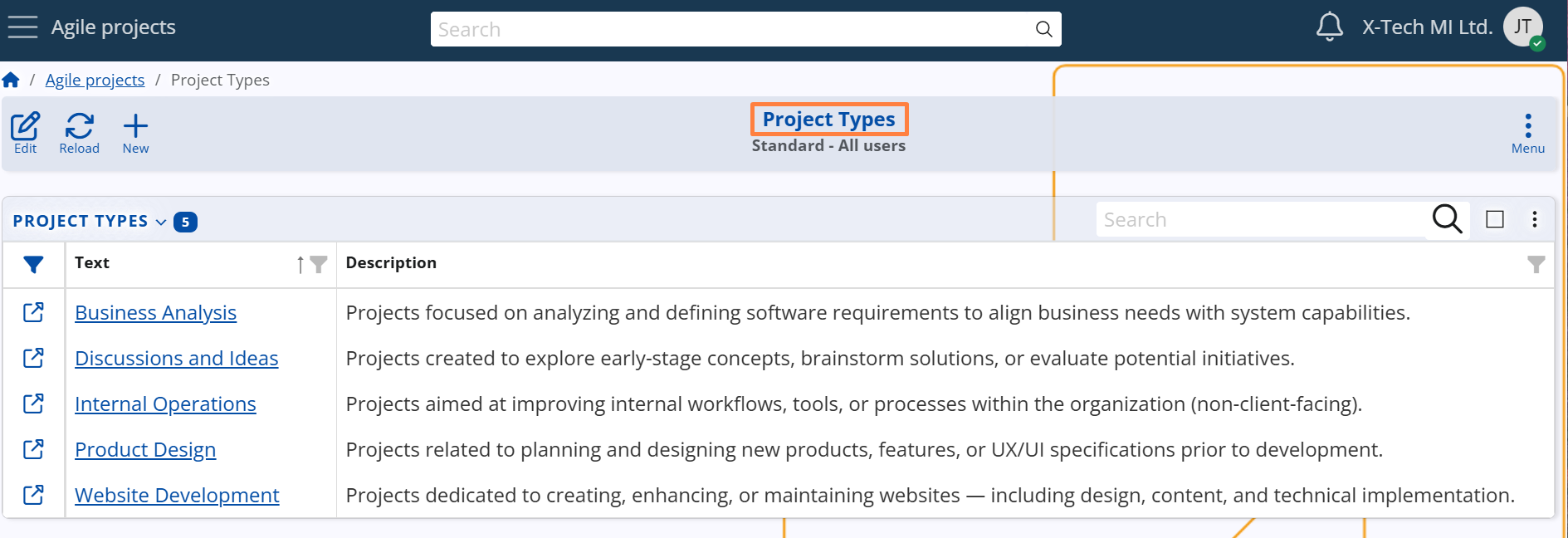Click Agile projects breadcrumb link

[95, 80]
